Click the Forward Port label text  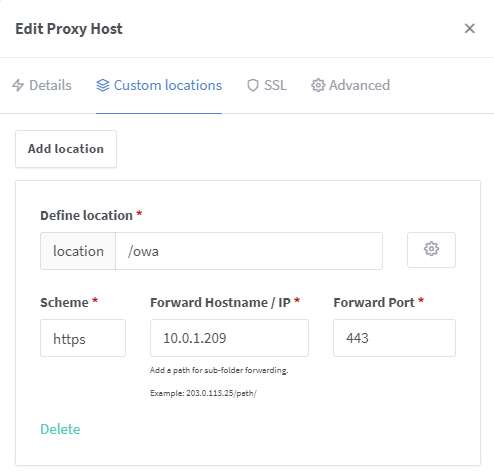tap(374, 302)
